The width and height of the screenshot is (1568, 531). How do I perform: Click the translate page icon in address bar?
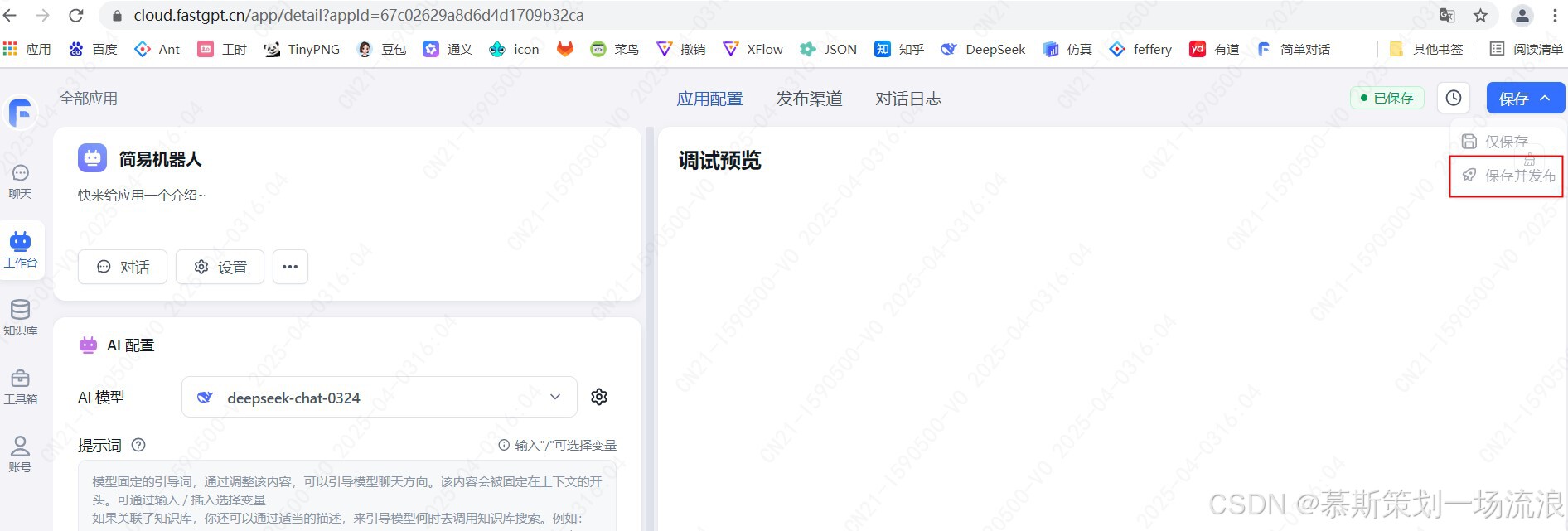pyautogui.click(x=1448, y=15)
